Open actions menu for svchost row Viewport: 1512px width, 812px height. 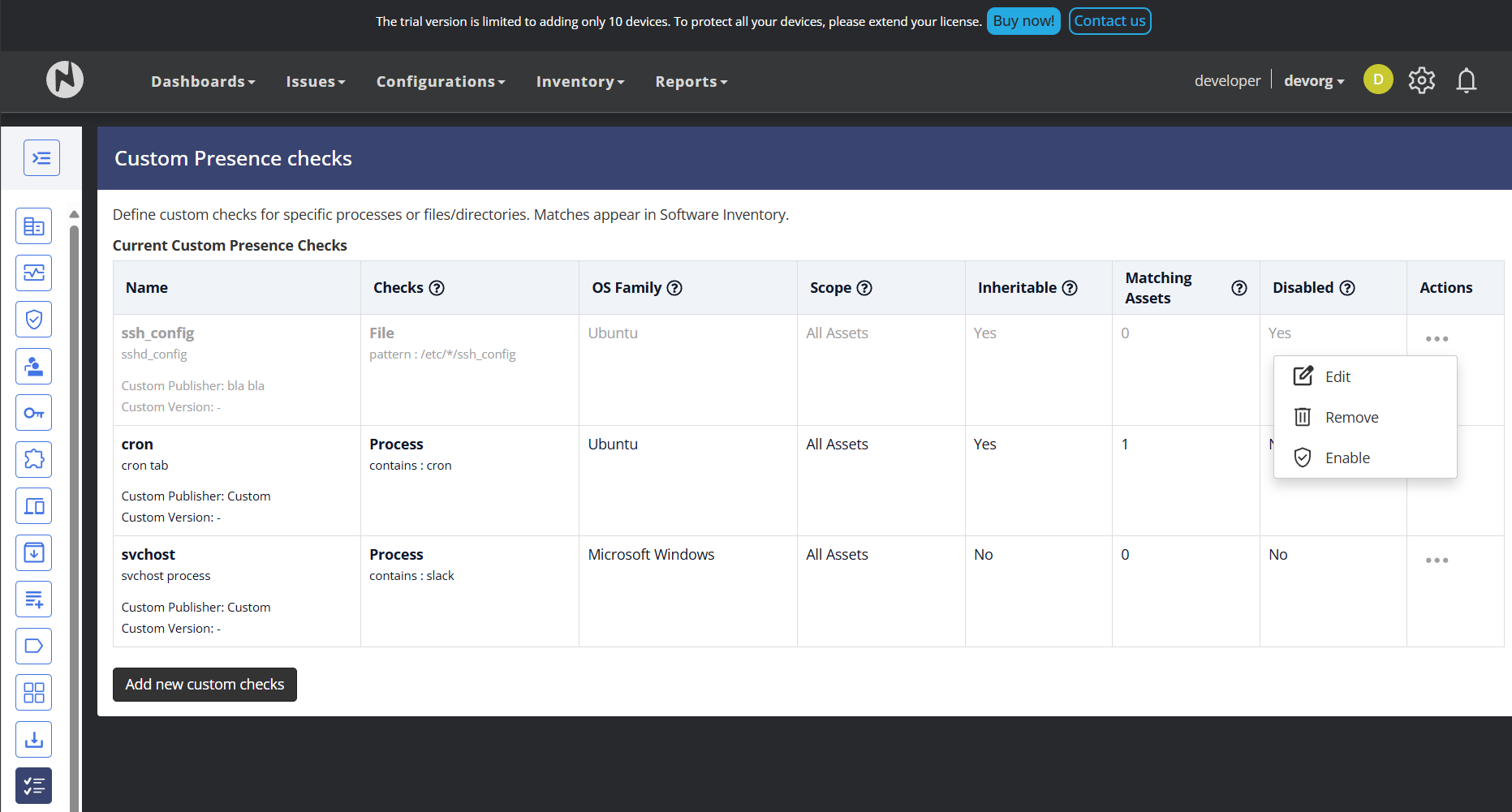click(1437, 561)
